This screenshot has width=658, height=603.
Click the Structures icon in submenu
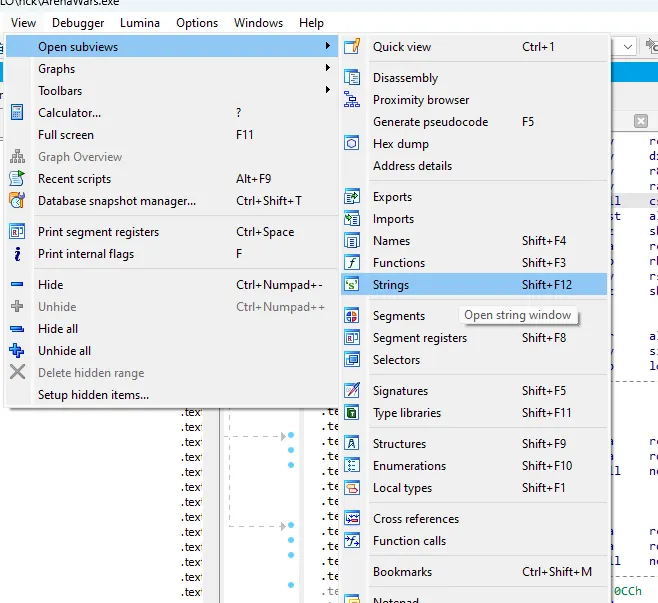pyautogui.click(x=352, y=444)
